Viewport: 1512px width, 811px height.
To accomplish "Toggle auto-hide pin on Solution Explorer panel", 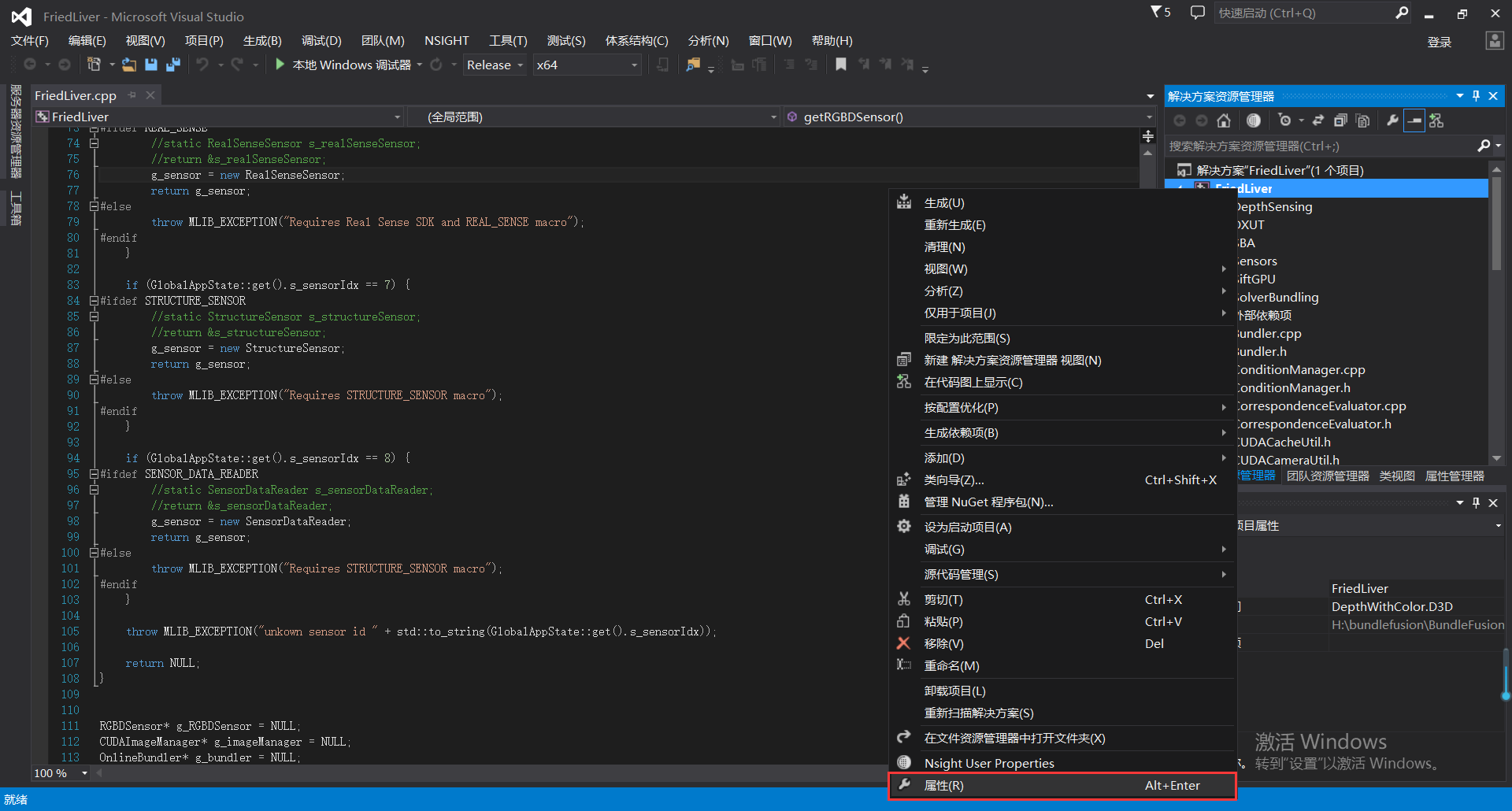I will [x=1476, y=96].
